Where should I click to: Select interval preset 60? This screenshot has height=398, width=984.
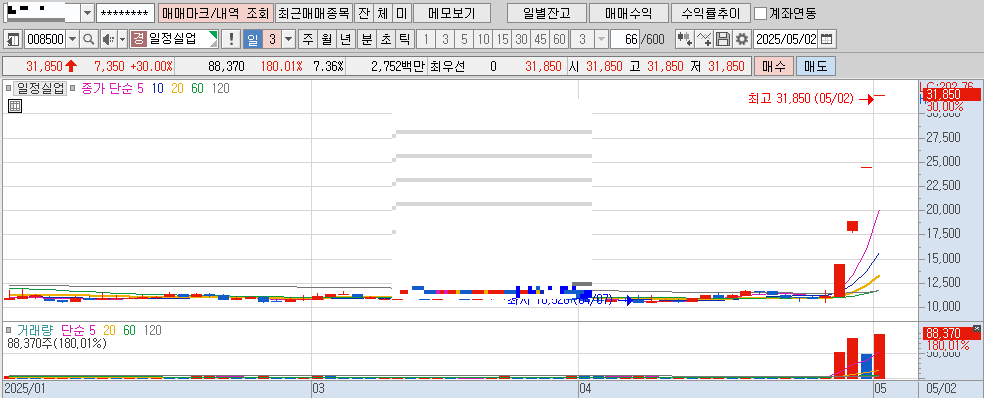click(559, 40)
